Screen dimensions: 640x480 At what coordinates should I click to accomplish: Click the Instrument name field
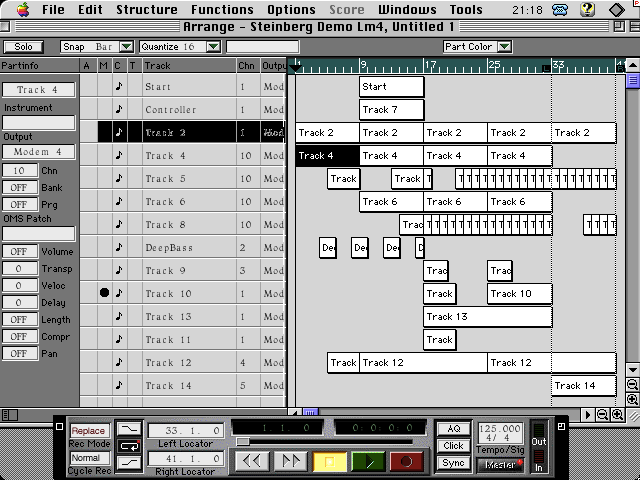pos(39,122)
